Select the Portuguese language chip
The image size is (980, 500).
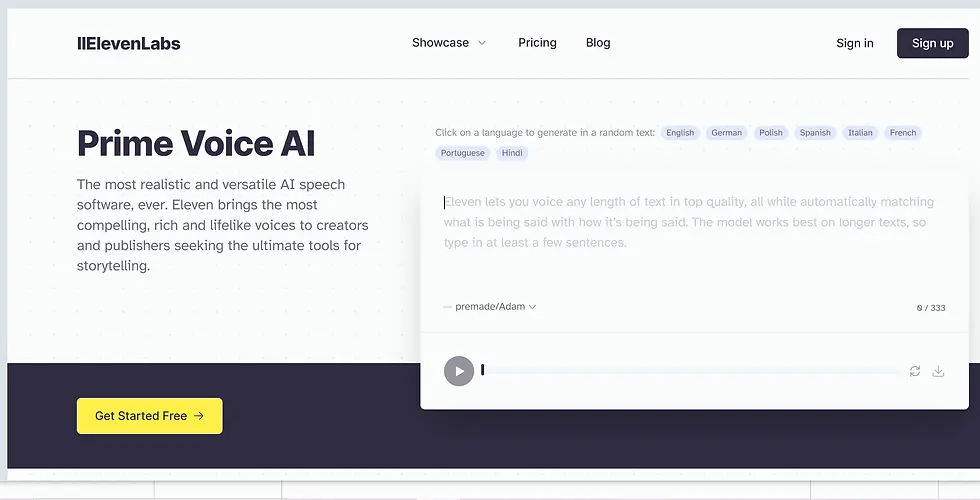[462, 152]
